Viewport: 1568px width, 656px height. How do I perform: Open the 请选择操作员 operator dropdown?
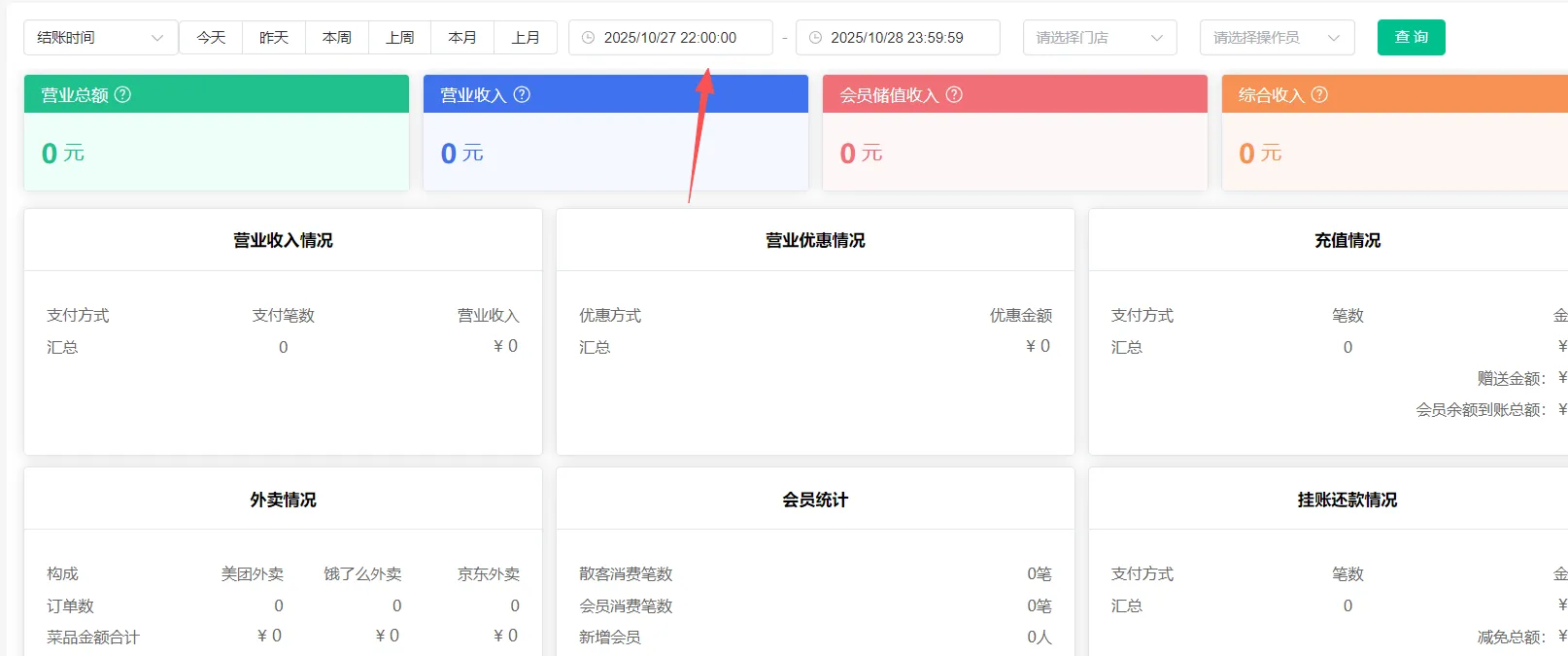tap(1276, 38)
